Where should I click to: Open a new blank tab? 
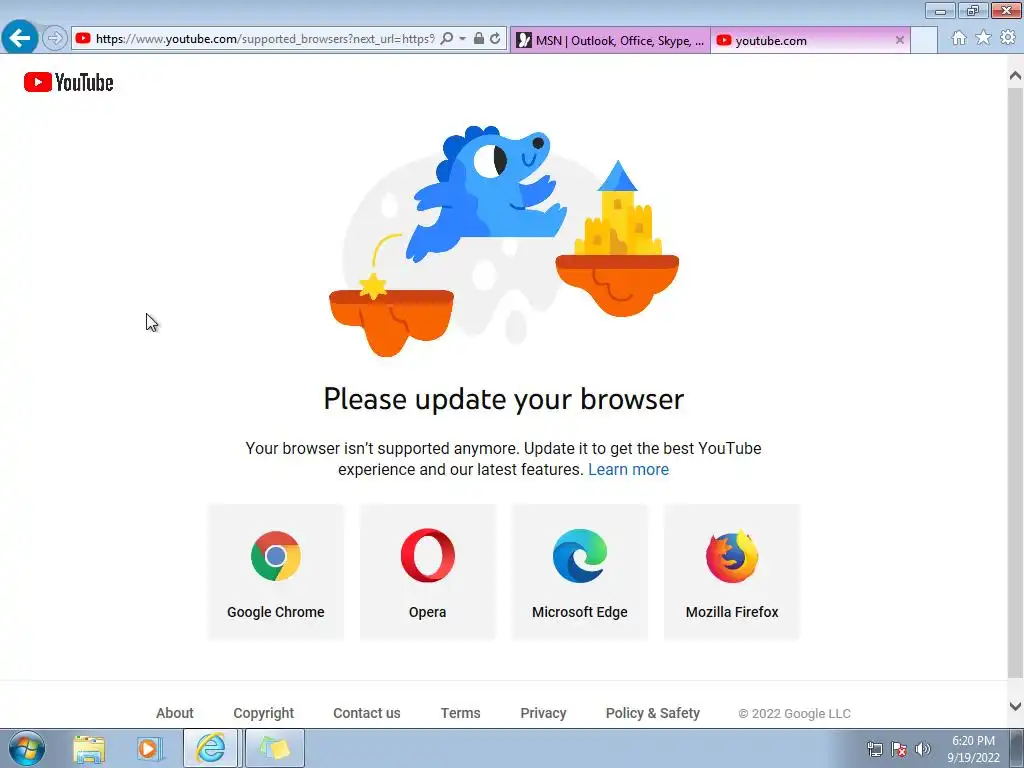(924, 40)
